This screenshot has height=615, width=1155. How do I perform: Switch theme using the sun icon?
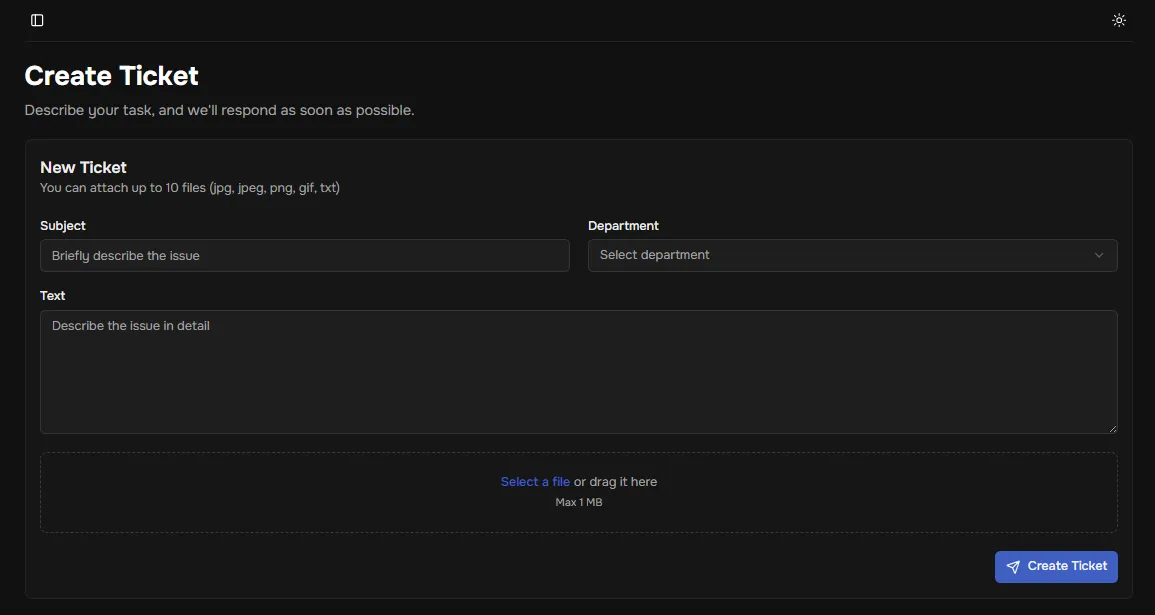[x=1119, y=20]
